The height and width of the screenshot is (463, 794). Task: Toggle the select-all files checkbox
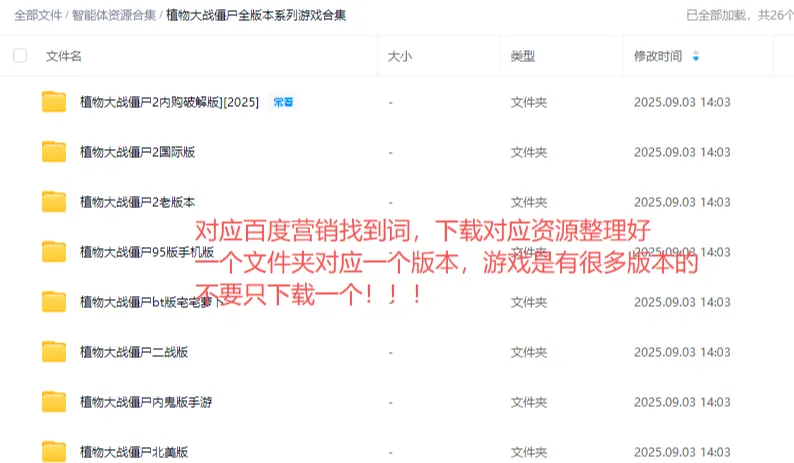(20, 56)
